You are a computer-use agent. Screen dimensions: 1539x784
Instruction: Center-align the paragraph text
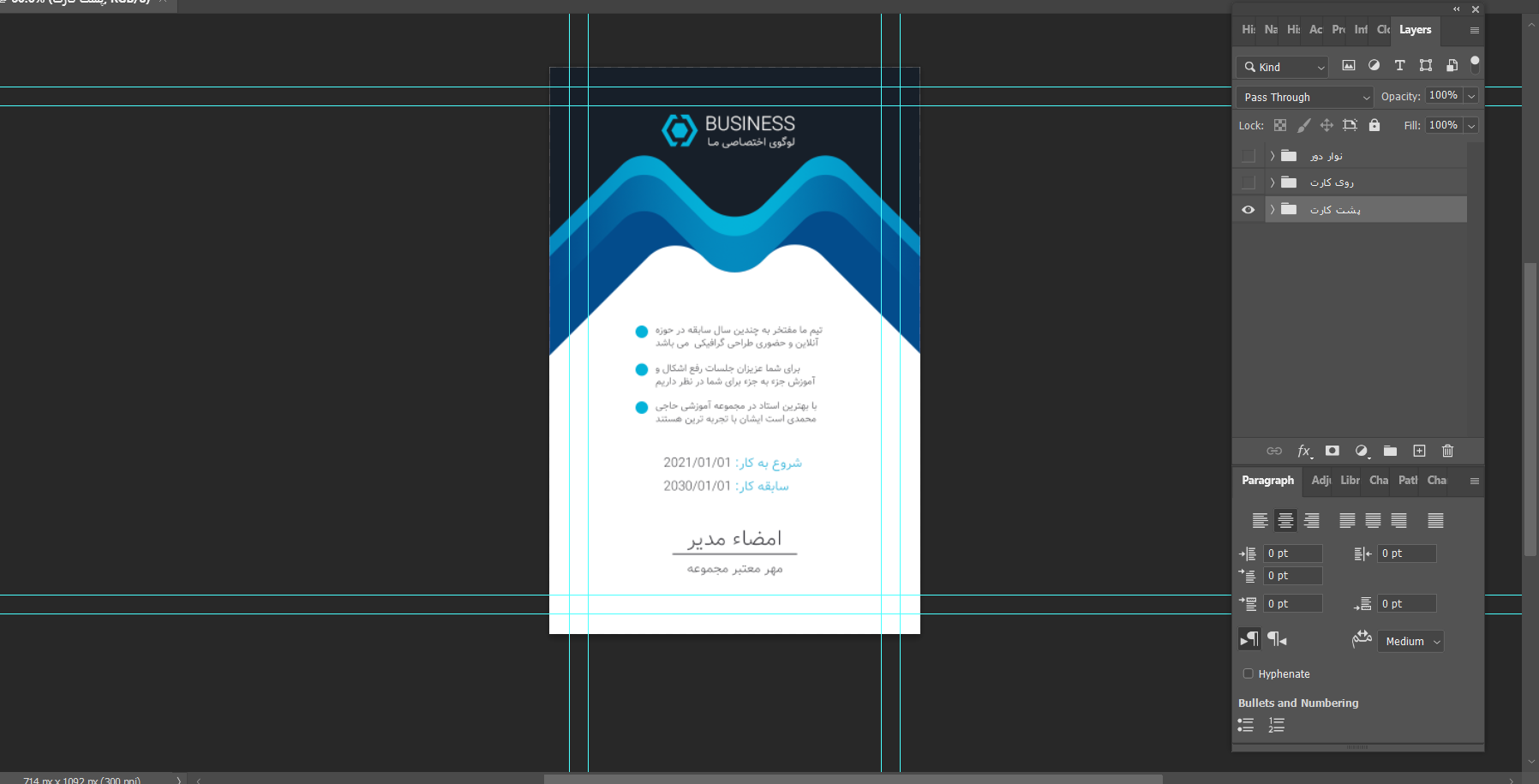pyautogui.click(x=1285, y=520)
